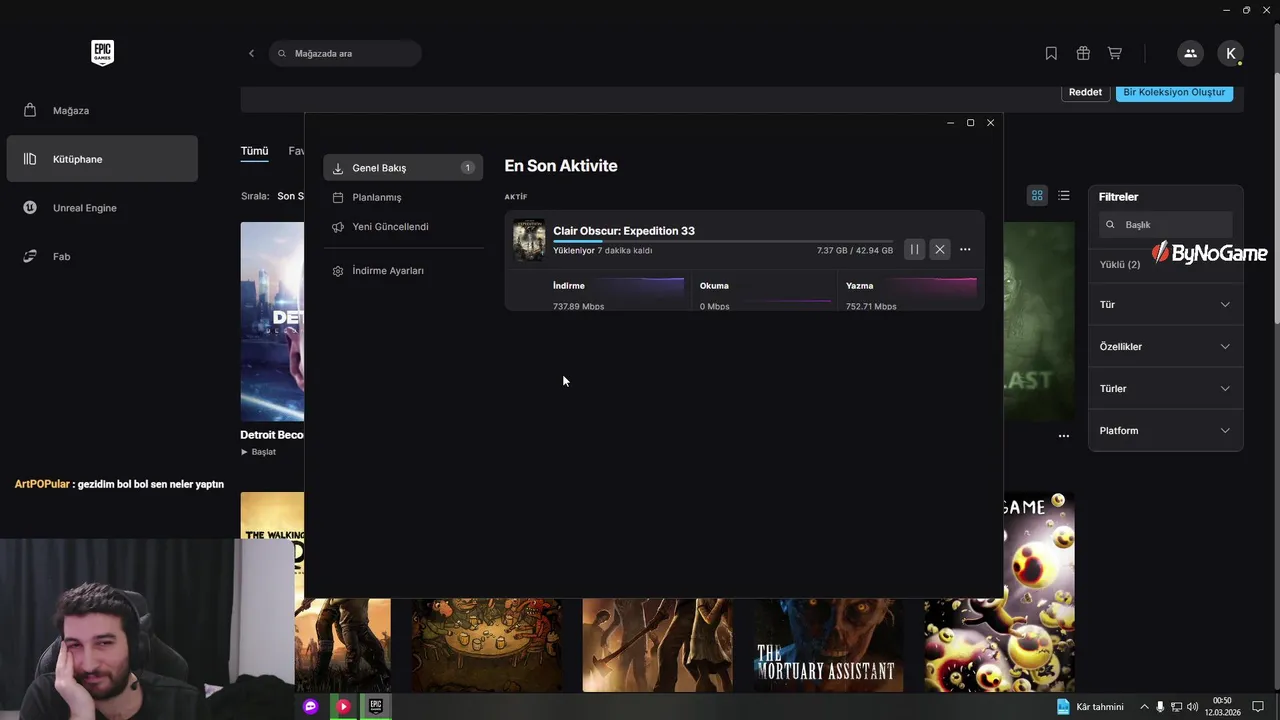Open the K profile avatar

pos(1230,53)
